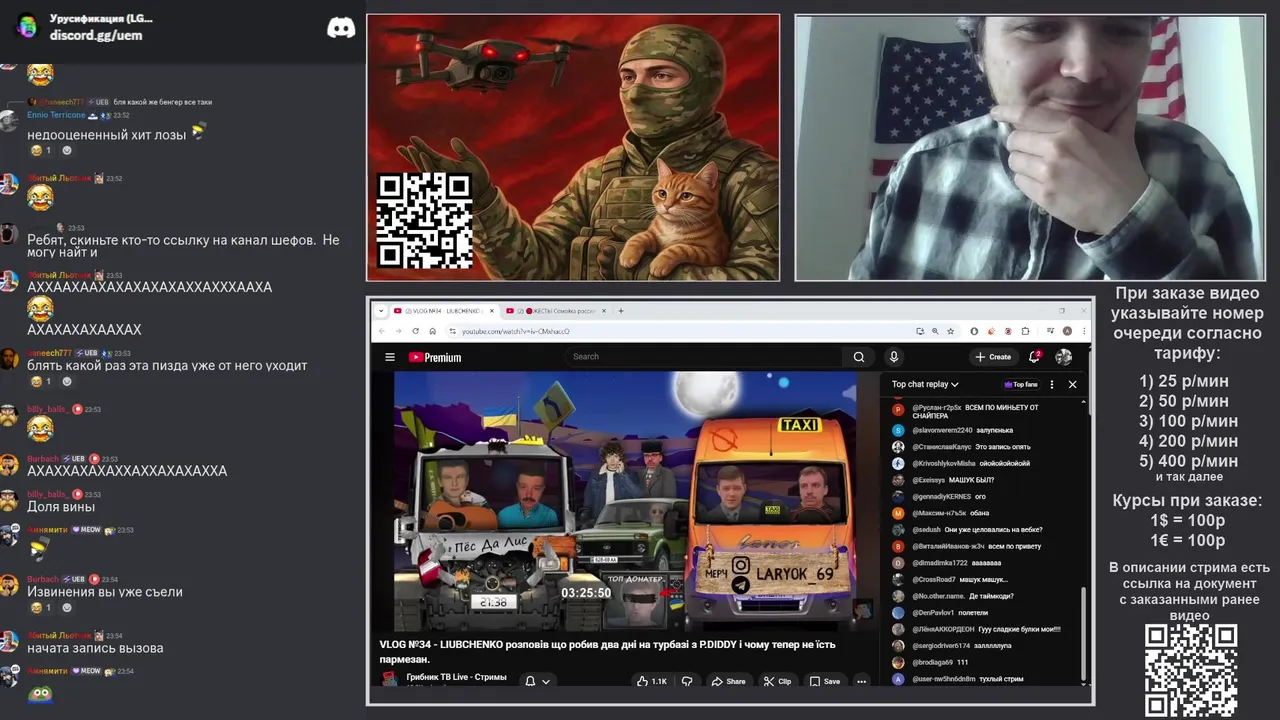Open a new browser tab

point(620,311)
